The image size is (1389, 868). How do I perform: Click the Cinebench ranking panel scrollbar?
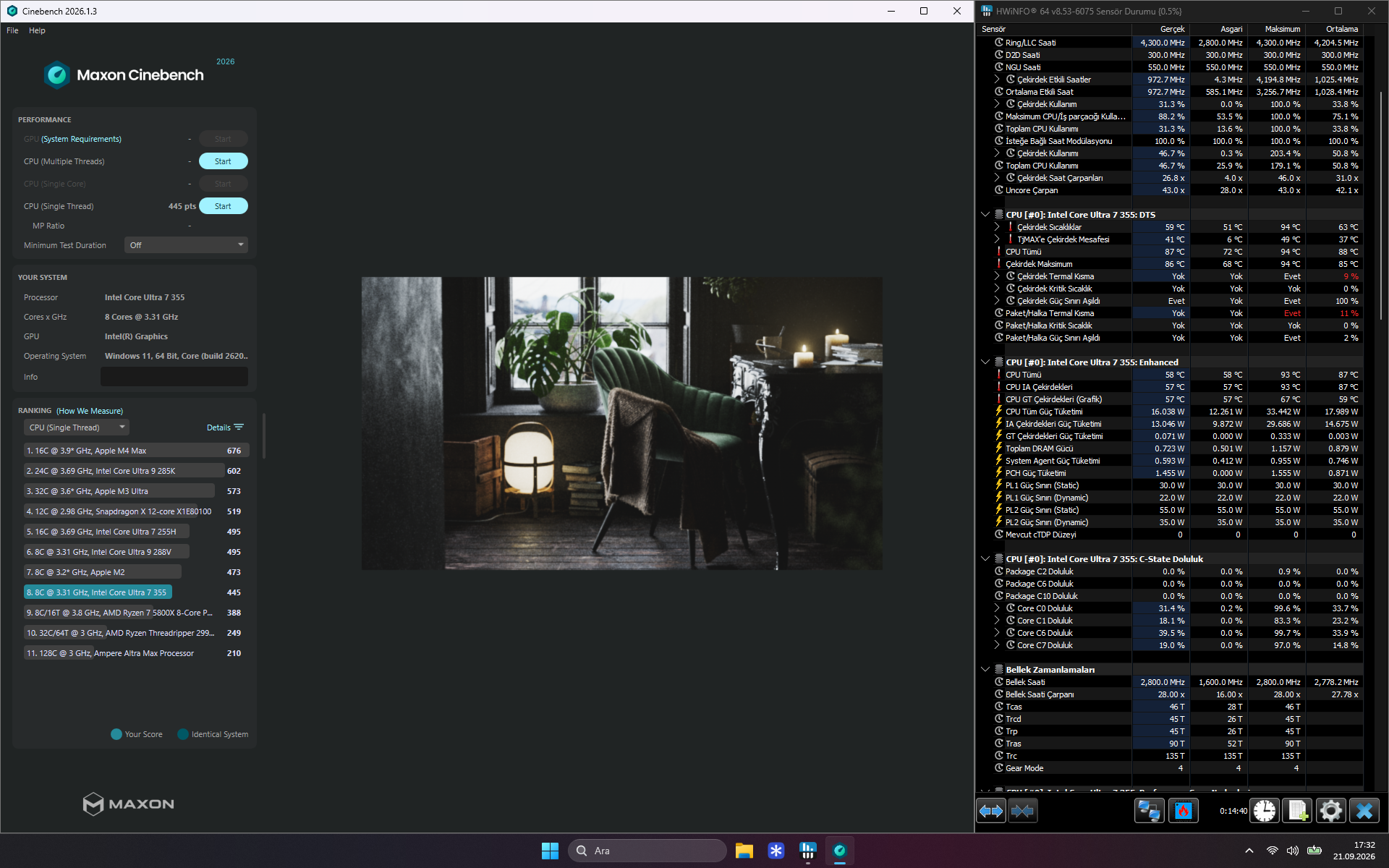pyautogui.click(x=263, y=436)
